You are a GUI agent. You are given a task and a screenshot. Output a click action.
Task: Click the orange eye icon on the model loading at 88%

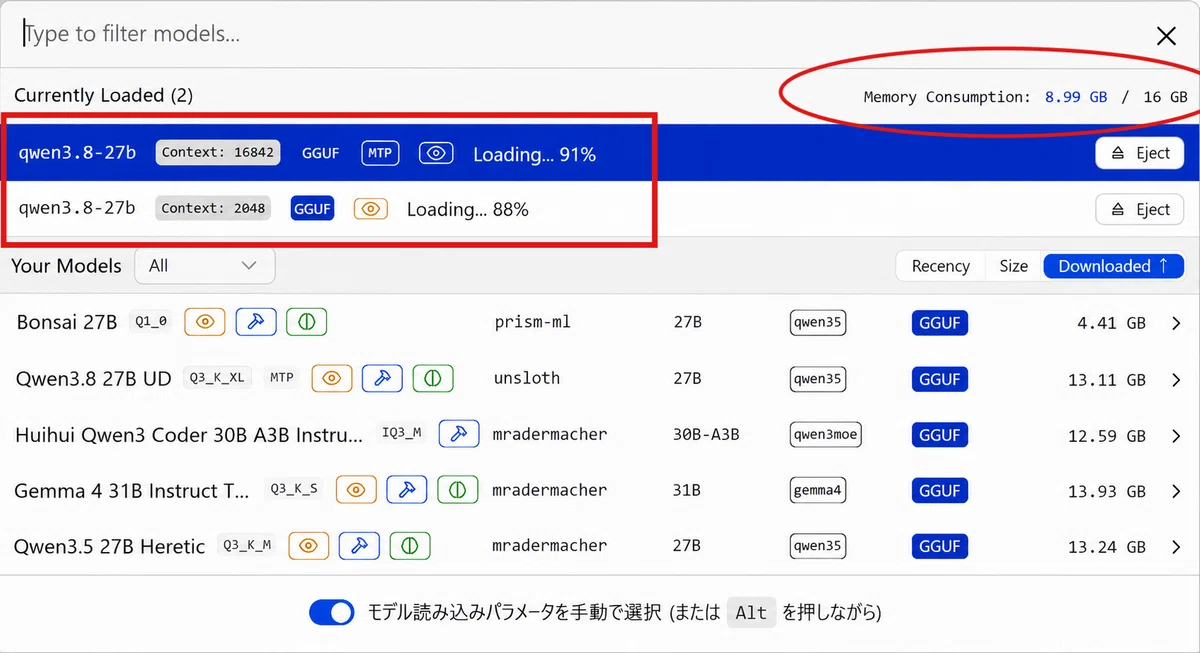click(x=371, y=209)
